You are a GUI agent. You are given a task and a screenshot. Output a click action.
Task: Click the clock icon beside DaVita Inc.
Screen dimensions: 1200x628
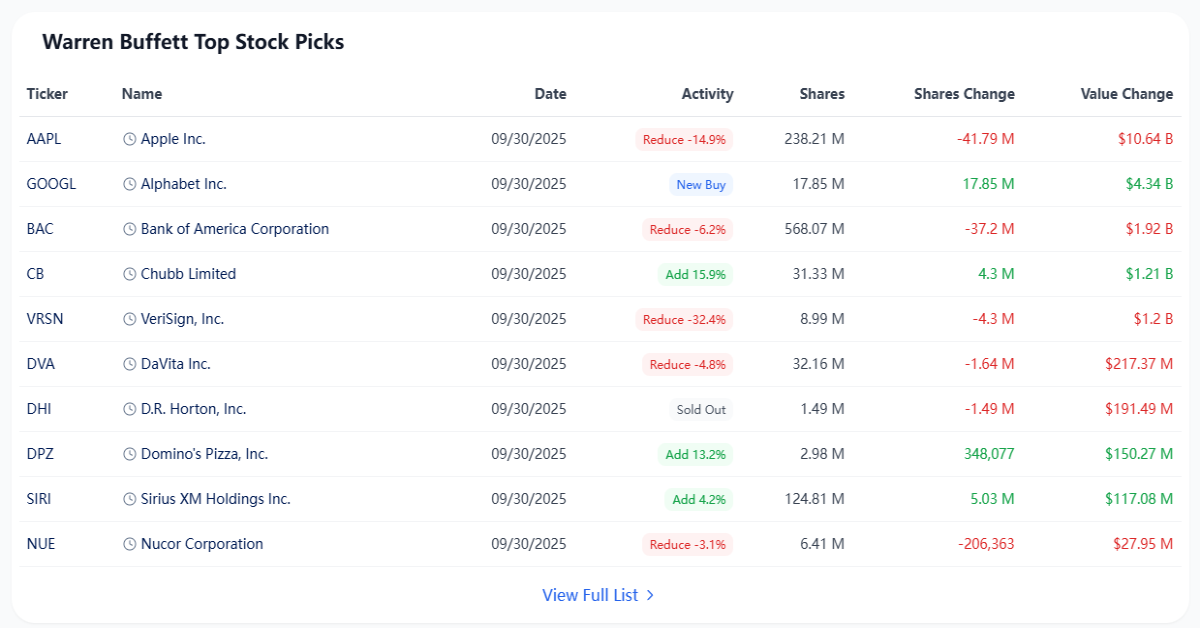pyautogui.click(x=129, y=364)
